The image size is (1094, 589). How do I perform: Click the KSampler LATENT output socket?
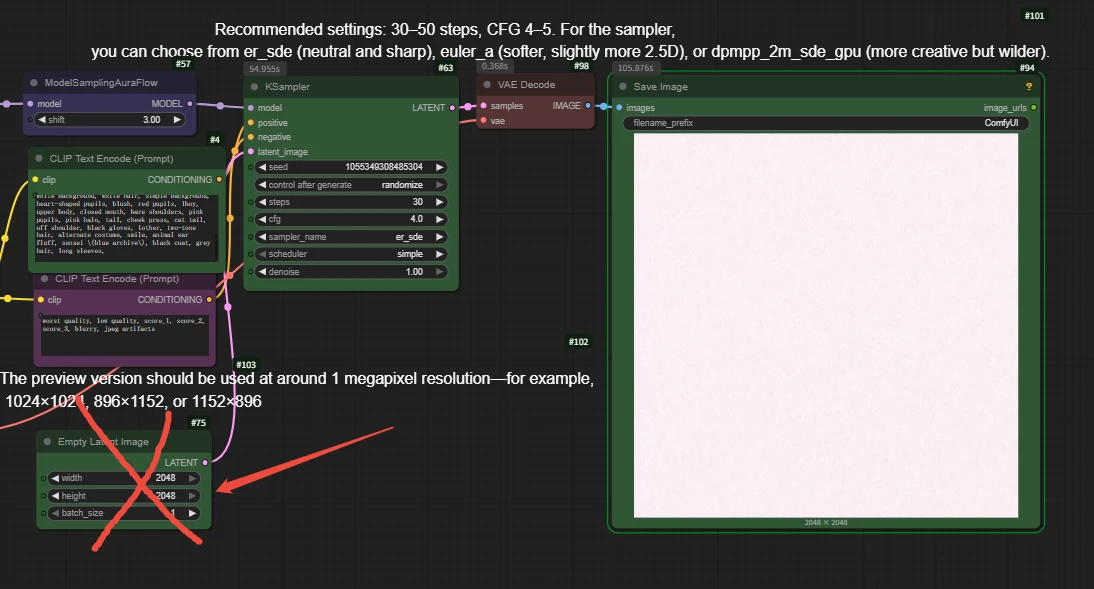453,107
